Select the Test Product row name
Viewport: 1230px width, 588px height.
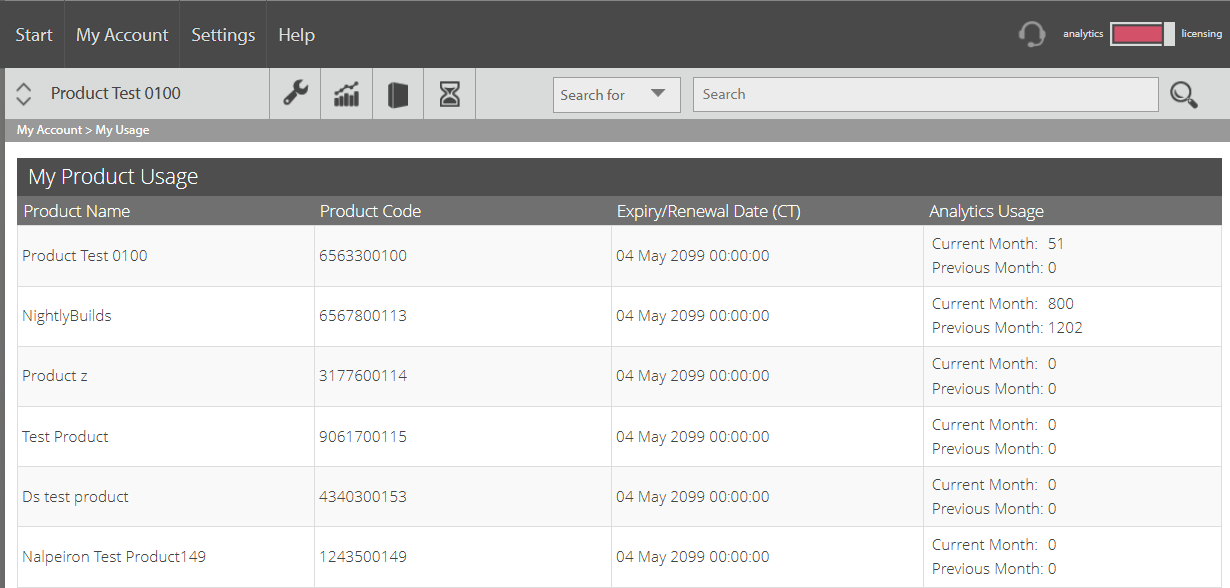coord(65,437)
